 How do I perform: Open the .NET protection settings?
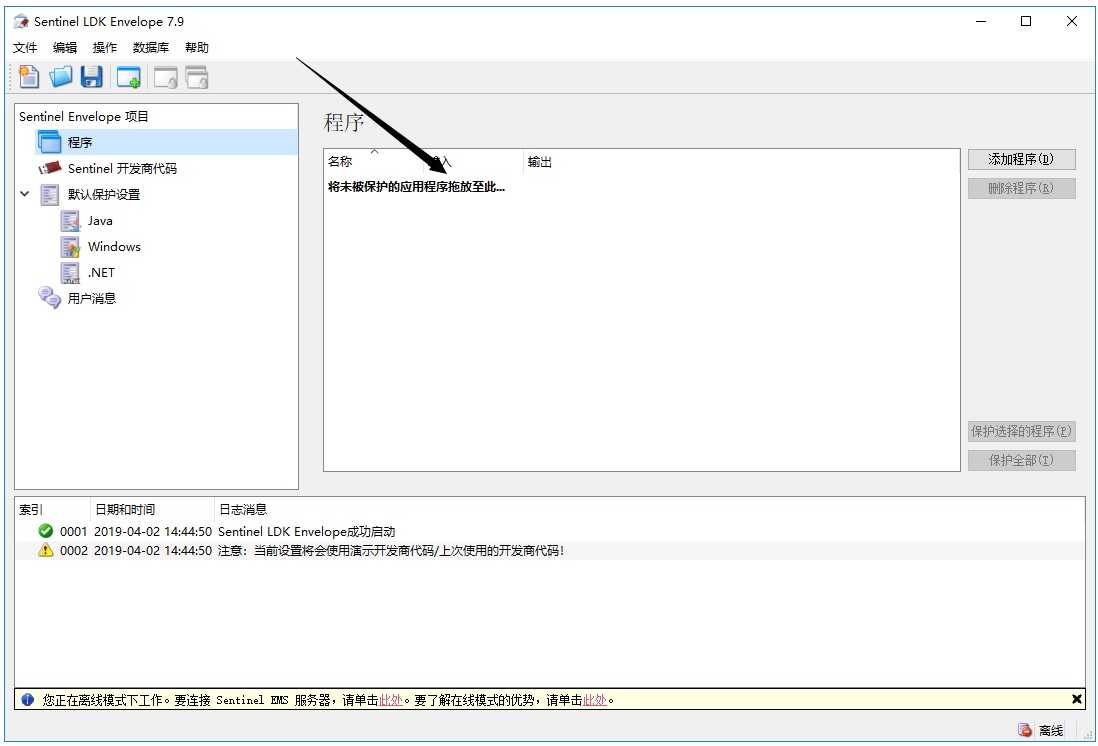[x=101, y=272]
